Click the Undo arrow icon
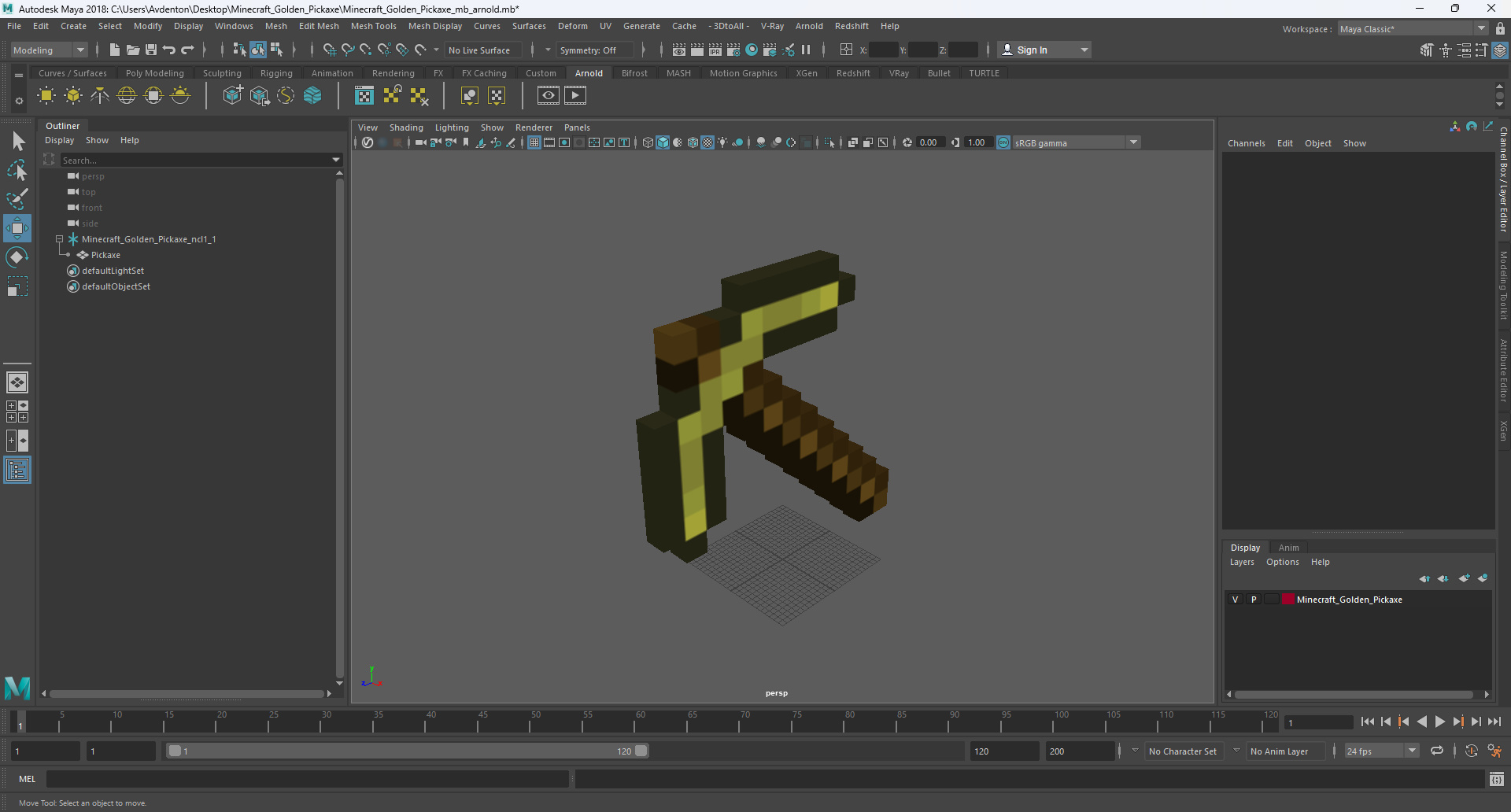 (x=169, y=50)
